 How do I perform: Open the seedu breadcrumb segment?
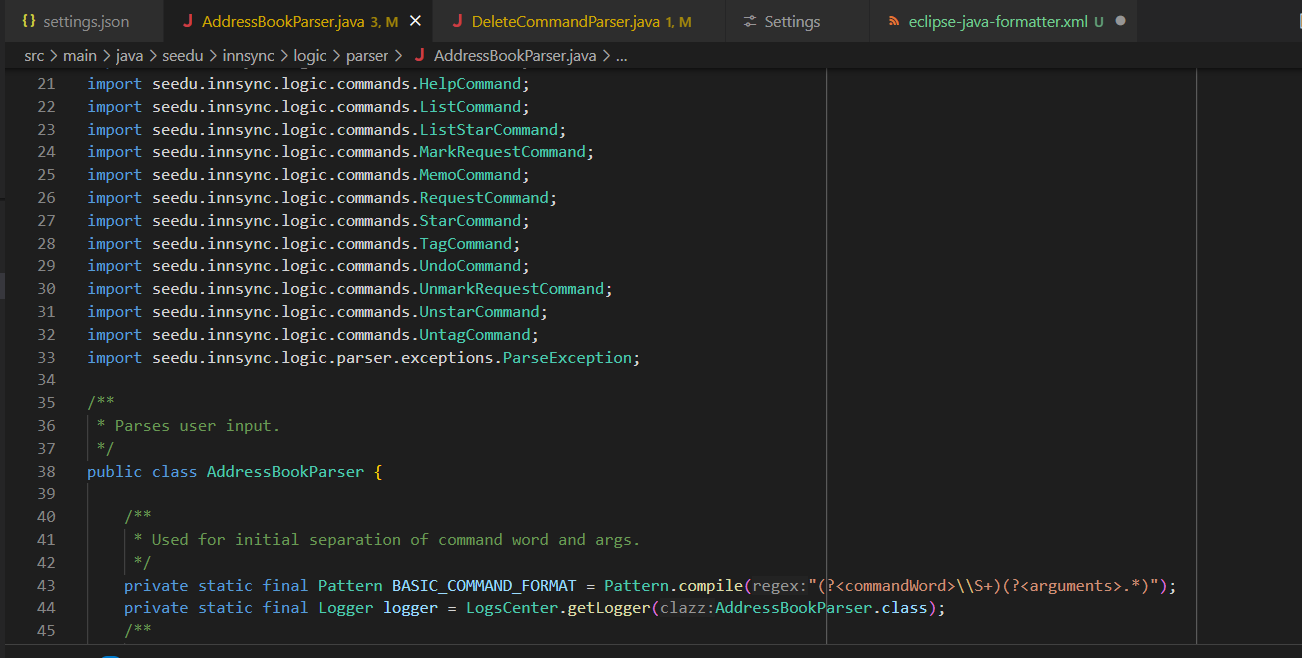(x=184, y=56)
